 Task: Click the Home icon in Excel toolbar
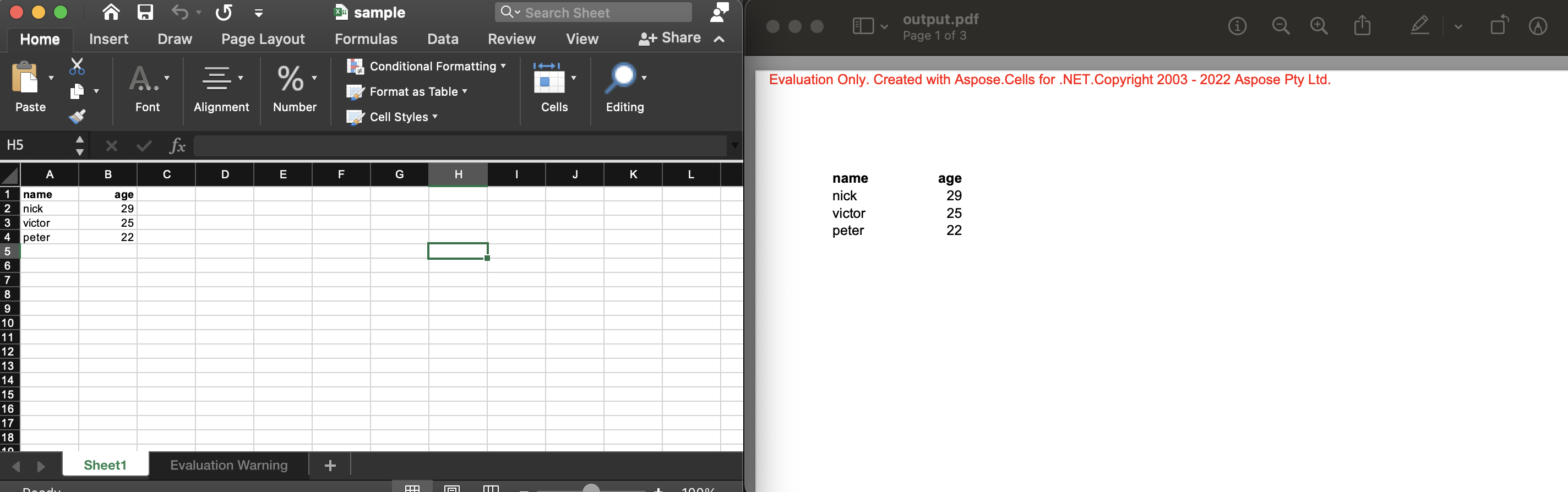(x=111, y=12)
